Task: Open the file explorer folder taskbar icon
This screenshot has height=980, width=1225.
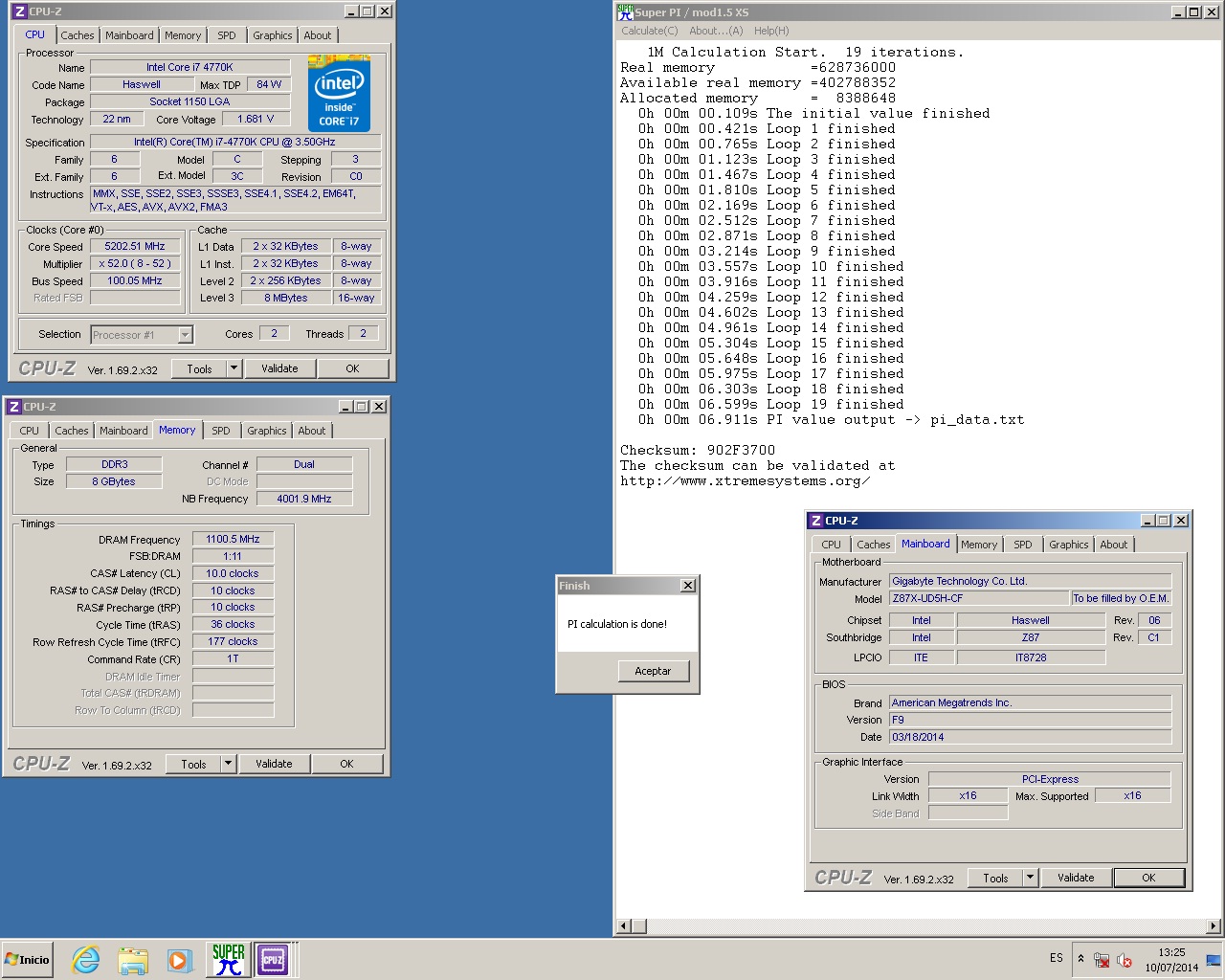Action: [x=133, y=960]
